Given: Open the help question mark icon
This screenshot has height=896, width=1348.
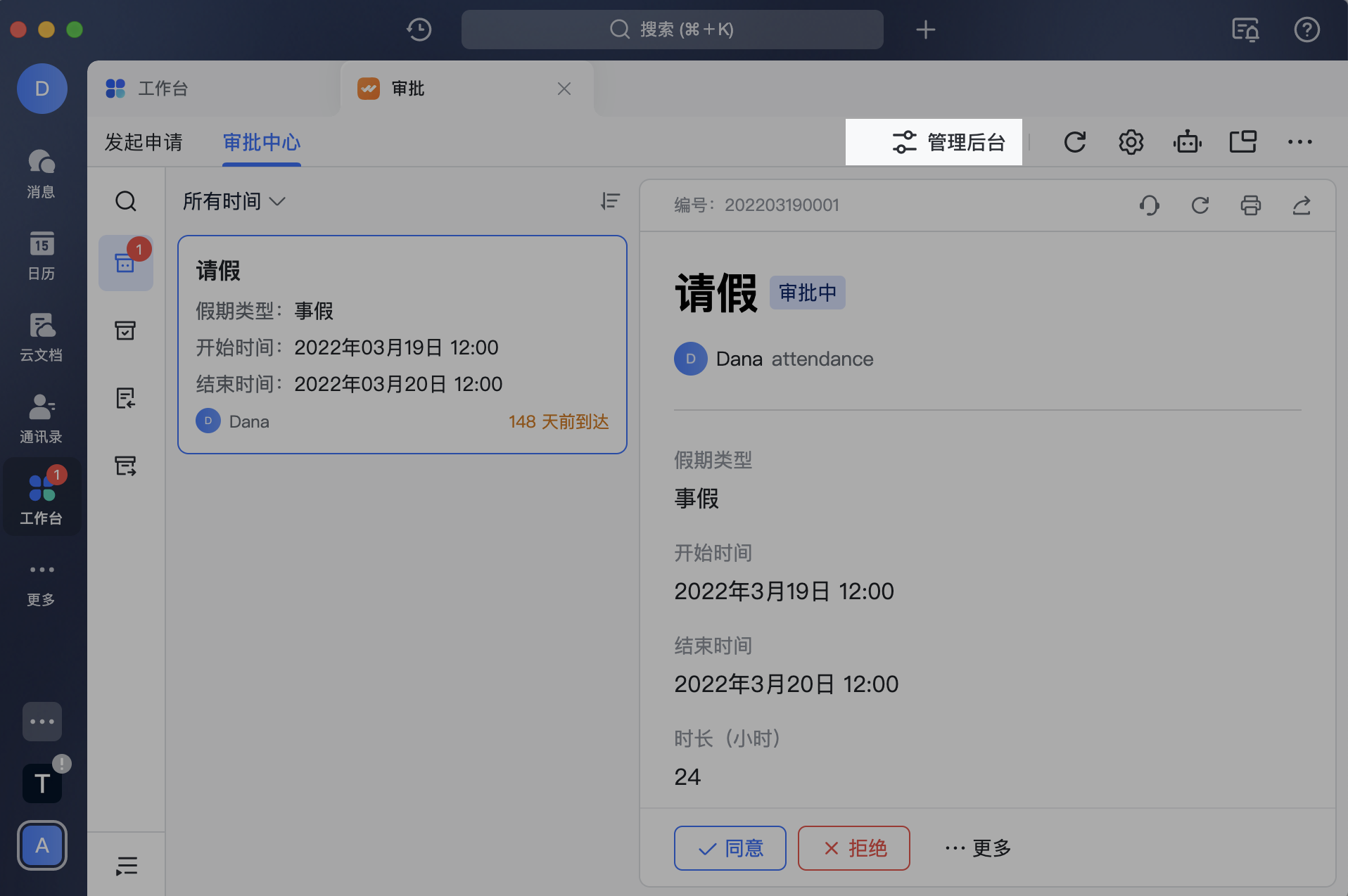Looking at the screenshot, I should (x=1306, y=30).
